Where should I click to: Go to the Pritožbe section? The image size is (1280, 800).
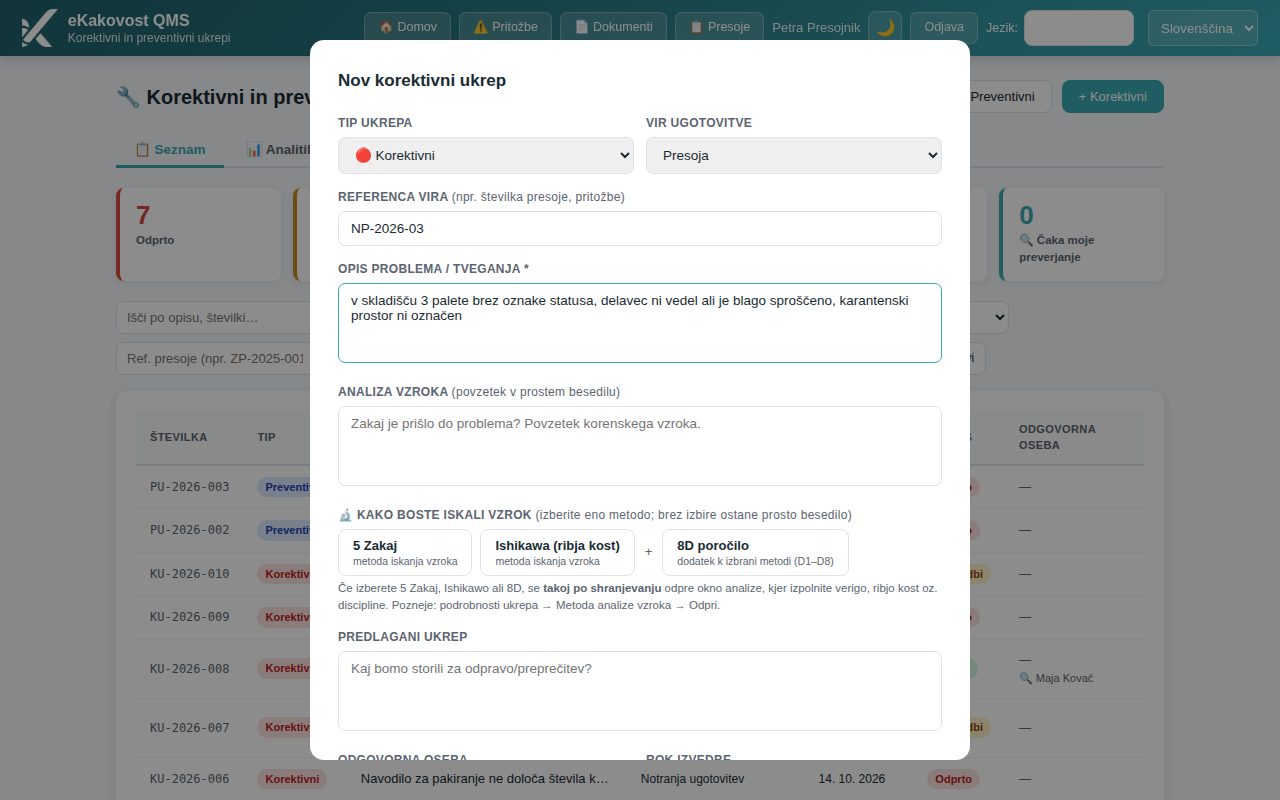[x=505, y=27]
